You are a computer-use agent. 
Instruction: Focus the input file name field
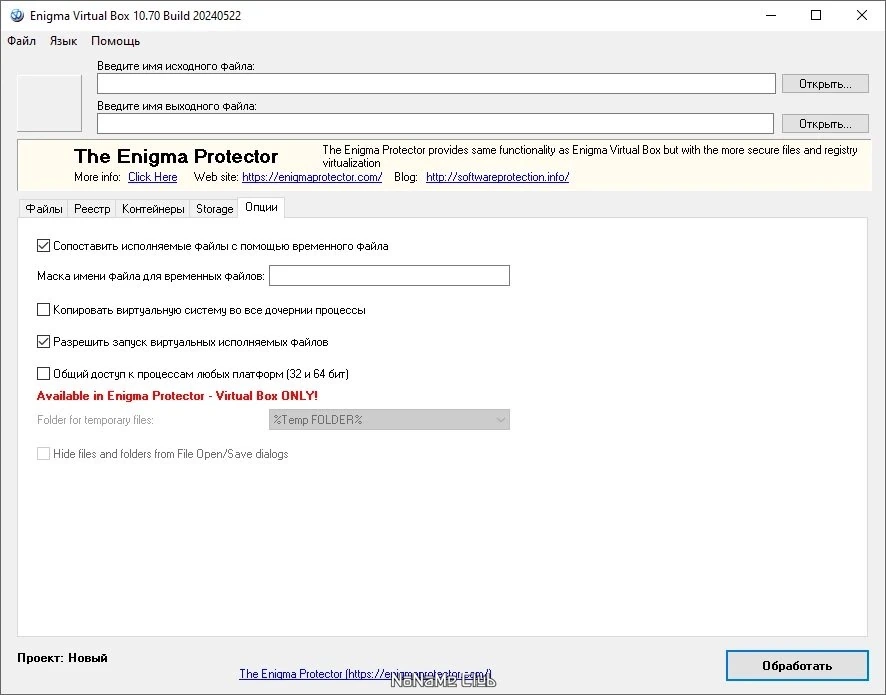tap(436, 84)
